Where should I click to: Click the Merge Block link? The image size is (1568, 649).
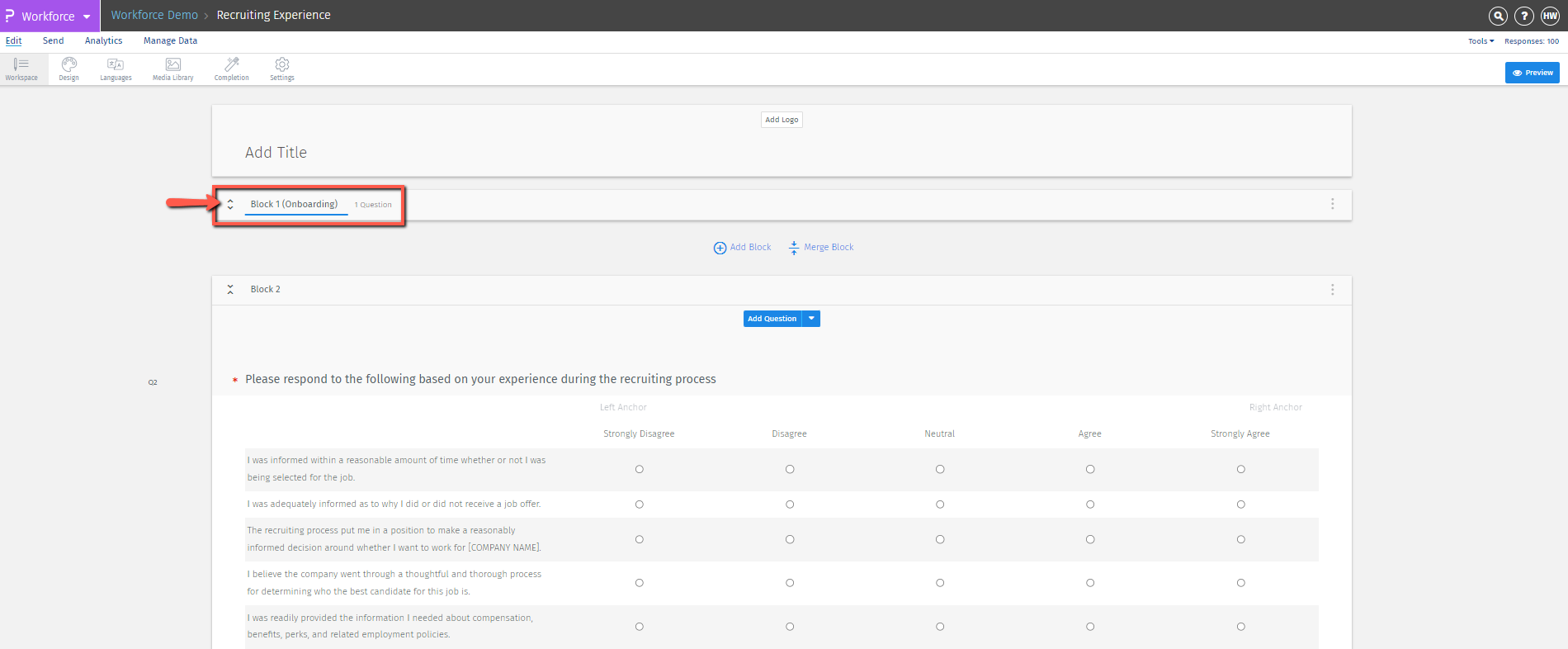(821, 248)
